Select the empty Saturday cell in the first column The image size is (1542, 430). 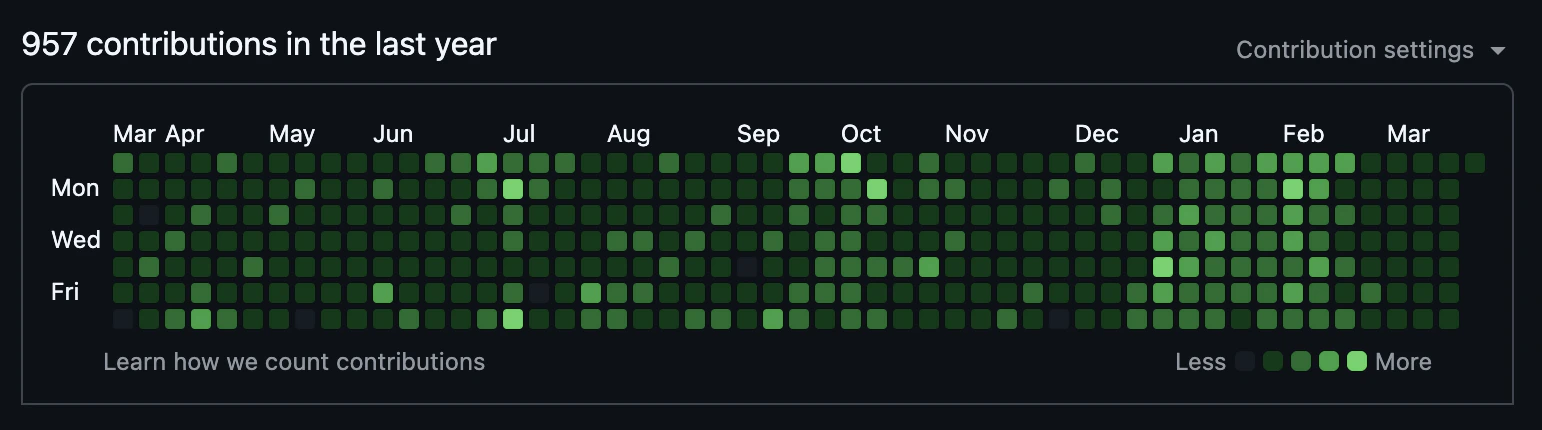(x=123, y=319)
